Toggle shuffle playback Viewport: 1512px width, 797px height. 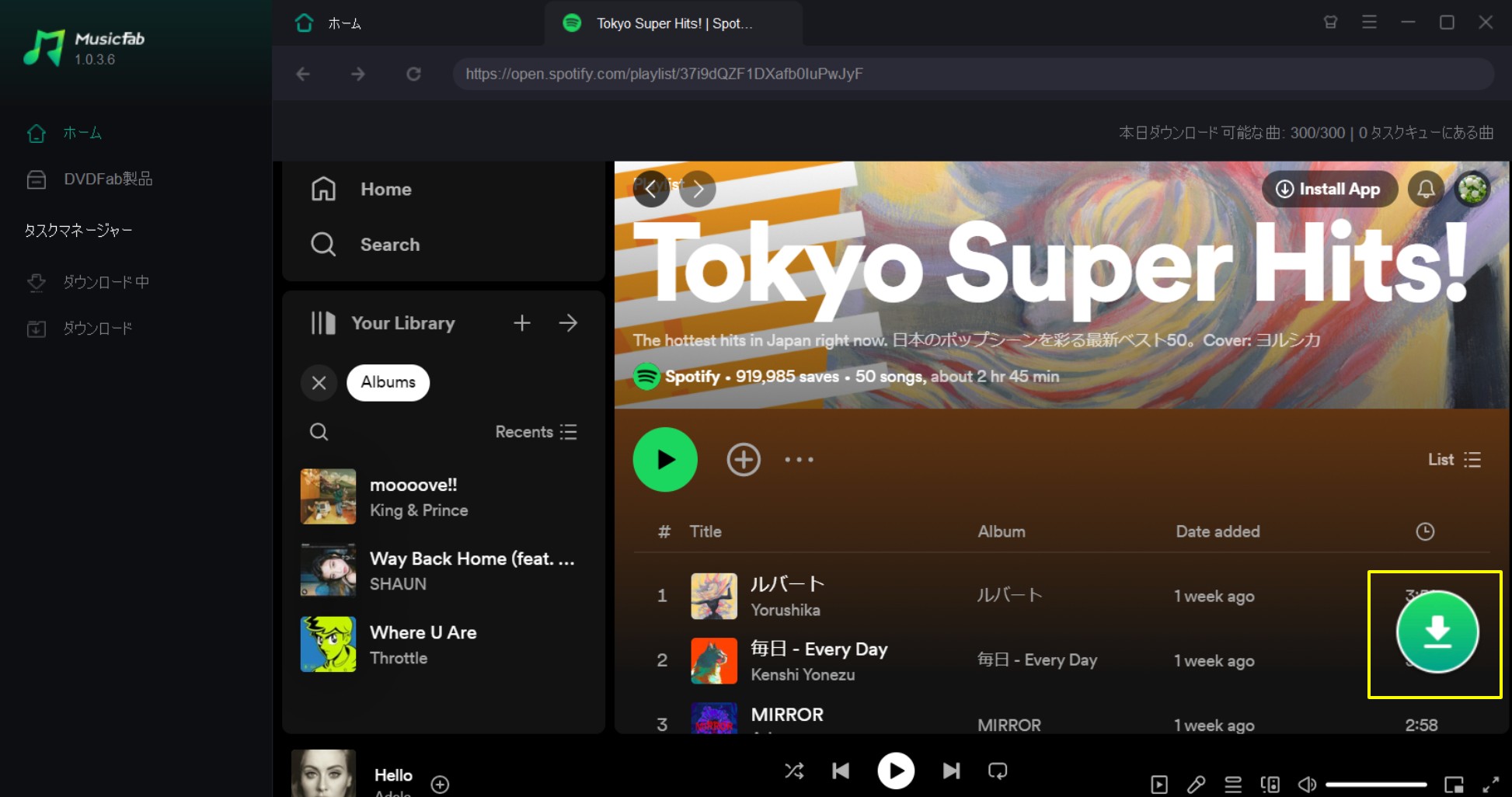794,771
